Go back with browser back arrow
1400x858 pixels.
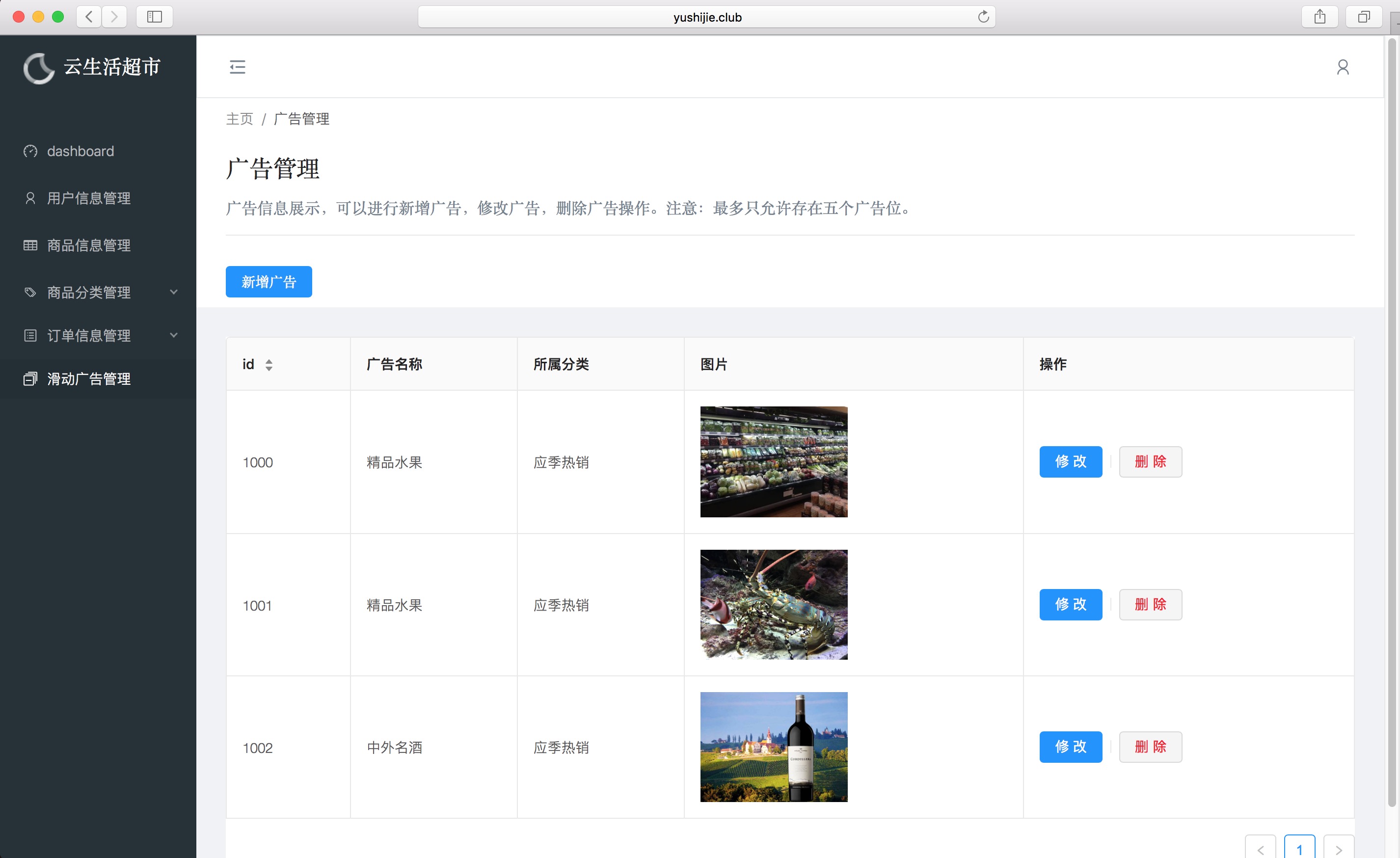click(x=89, y=17)
